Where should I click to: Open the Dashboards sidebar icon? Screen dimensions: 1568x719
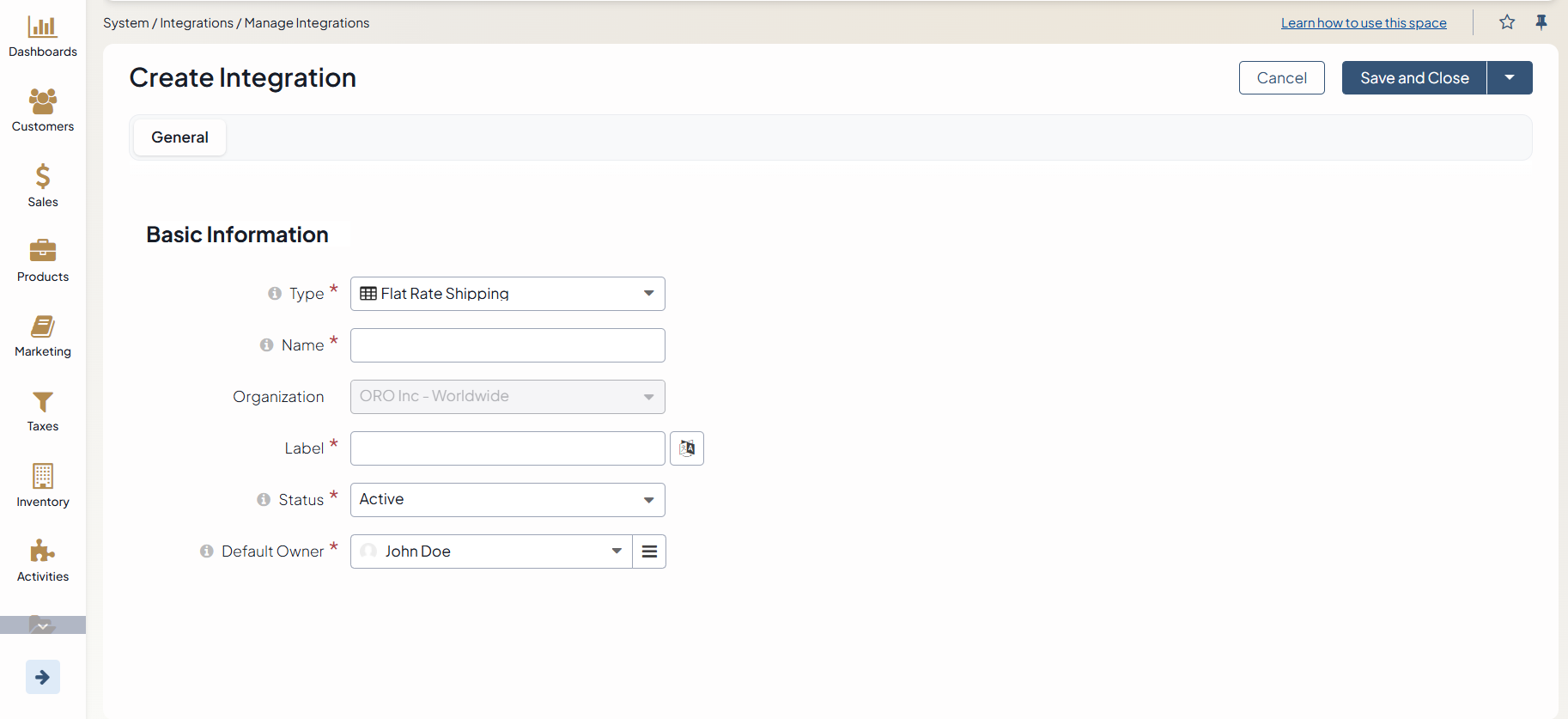(x=42, y=27)
